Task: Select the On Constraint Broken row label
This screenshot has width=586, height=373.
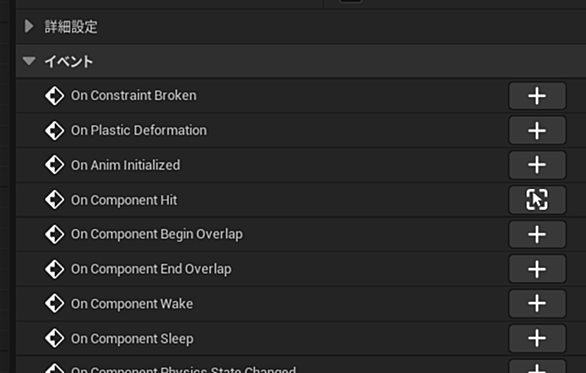Action: (x=133, y=96)
